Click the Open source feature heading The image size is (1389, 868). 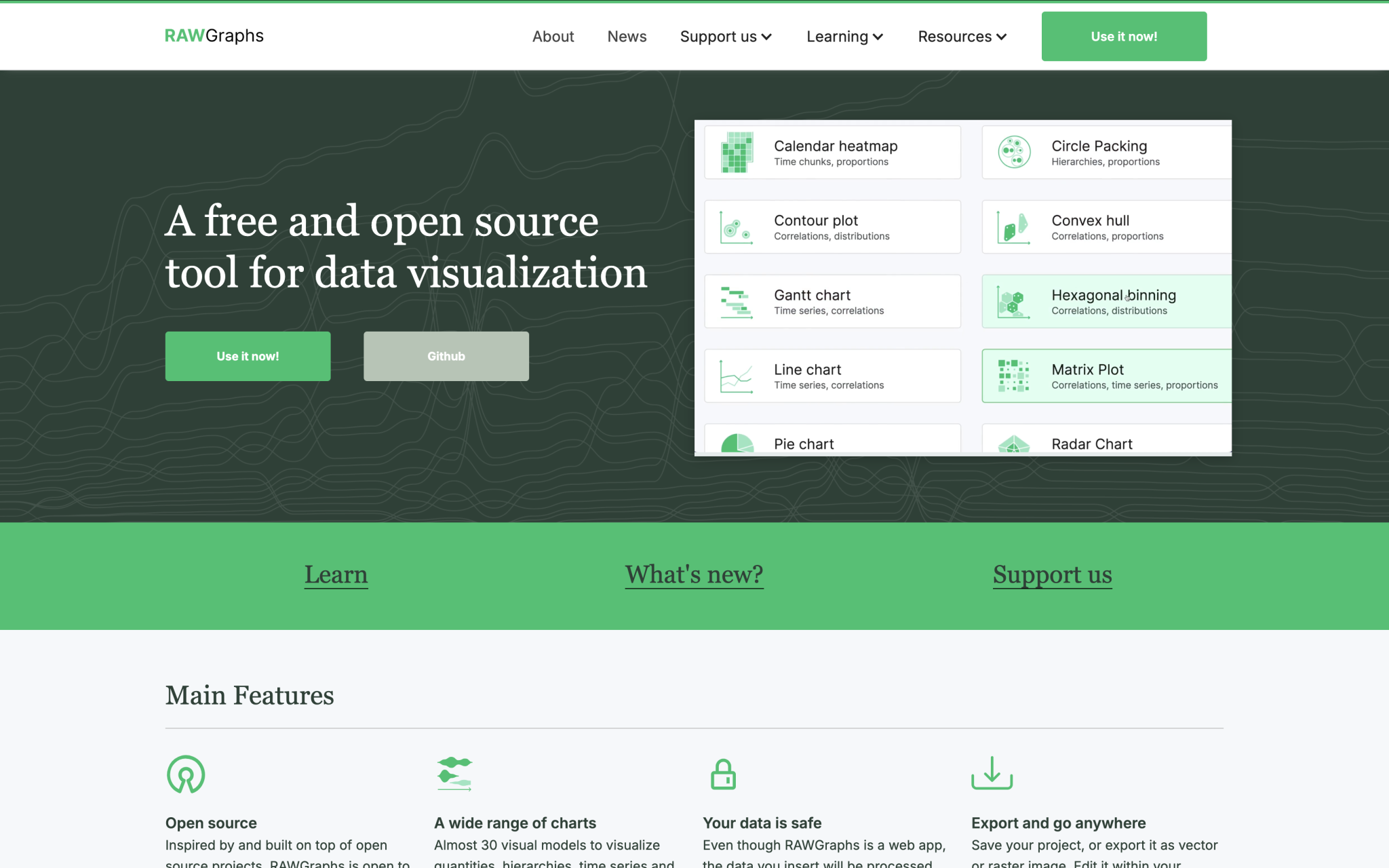[x=211, y=823]
